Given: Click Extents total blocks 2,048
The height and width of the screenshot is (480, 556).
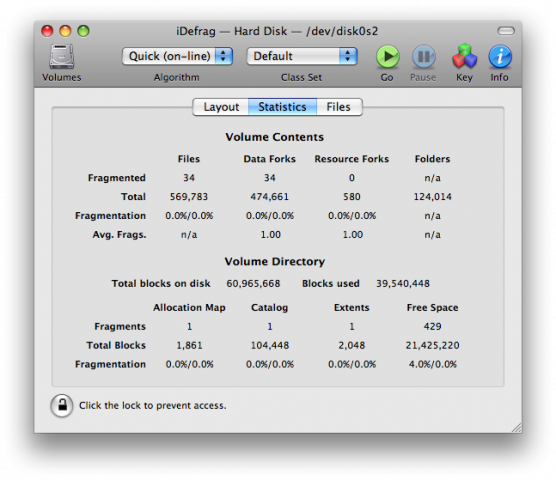Looking at the screenshot, I should tap(351, 345).
